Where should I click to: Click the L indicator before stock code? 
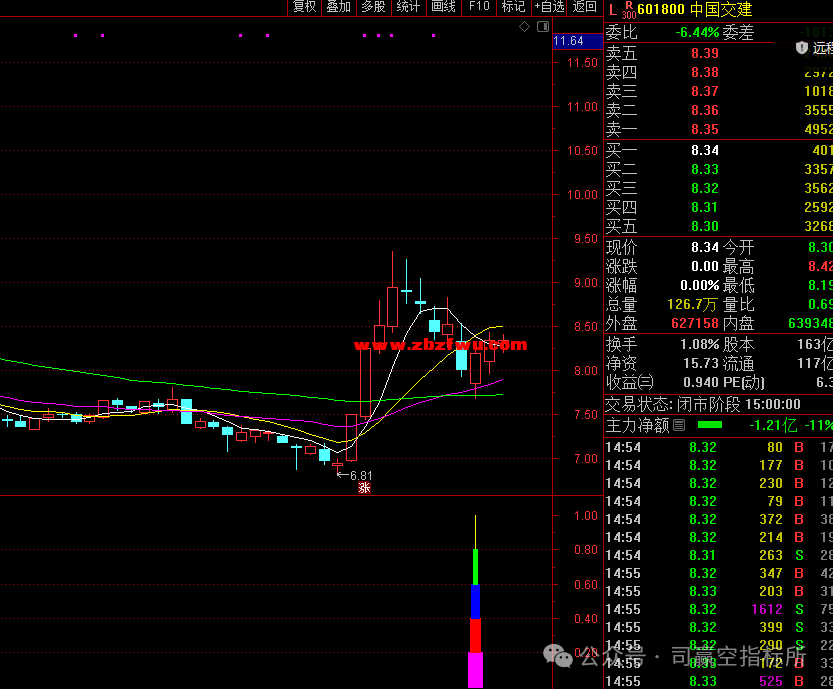[x=613, y=10]
